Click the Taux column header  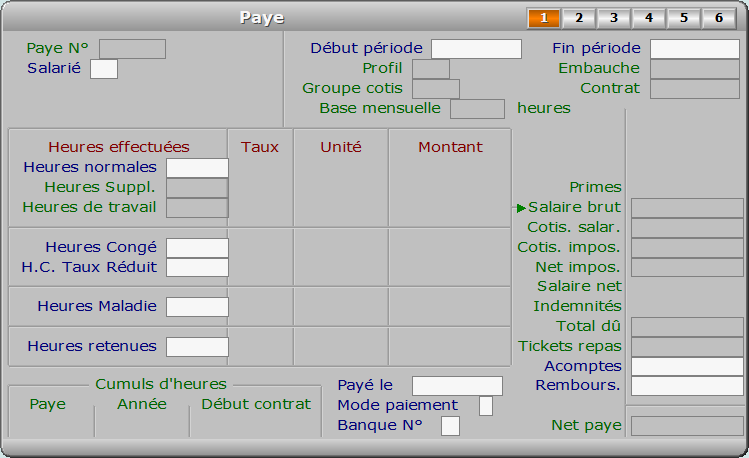point(259,147)
